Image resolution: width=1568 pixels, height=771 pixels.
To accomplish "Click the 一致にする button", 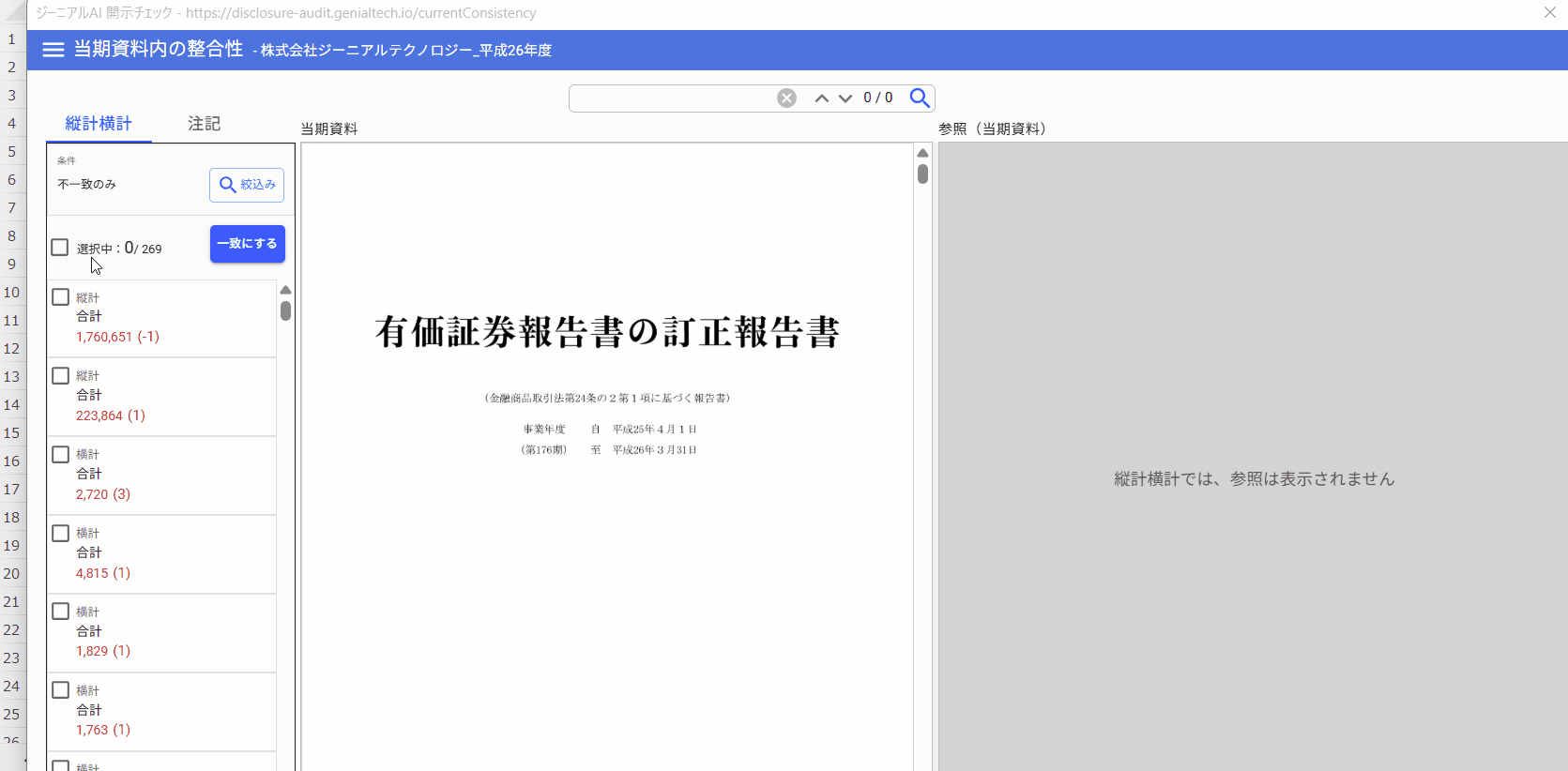I will (248, 244).
